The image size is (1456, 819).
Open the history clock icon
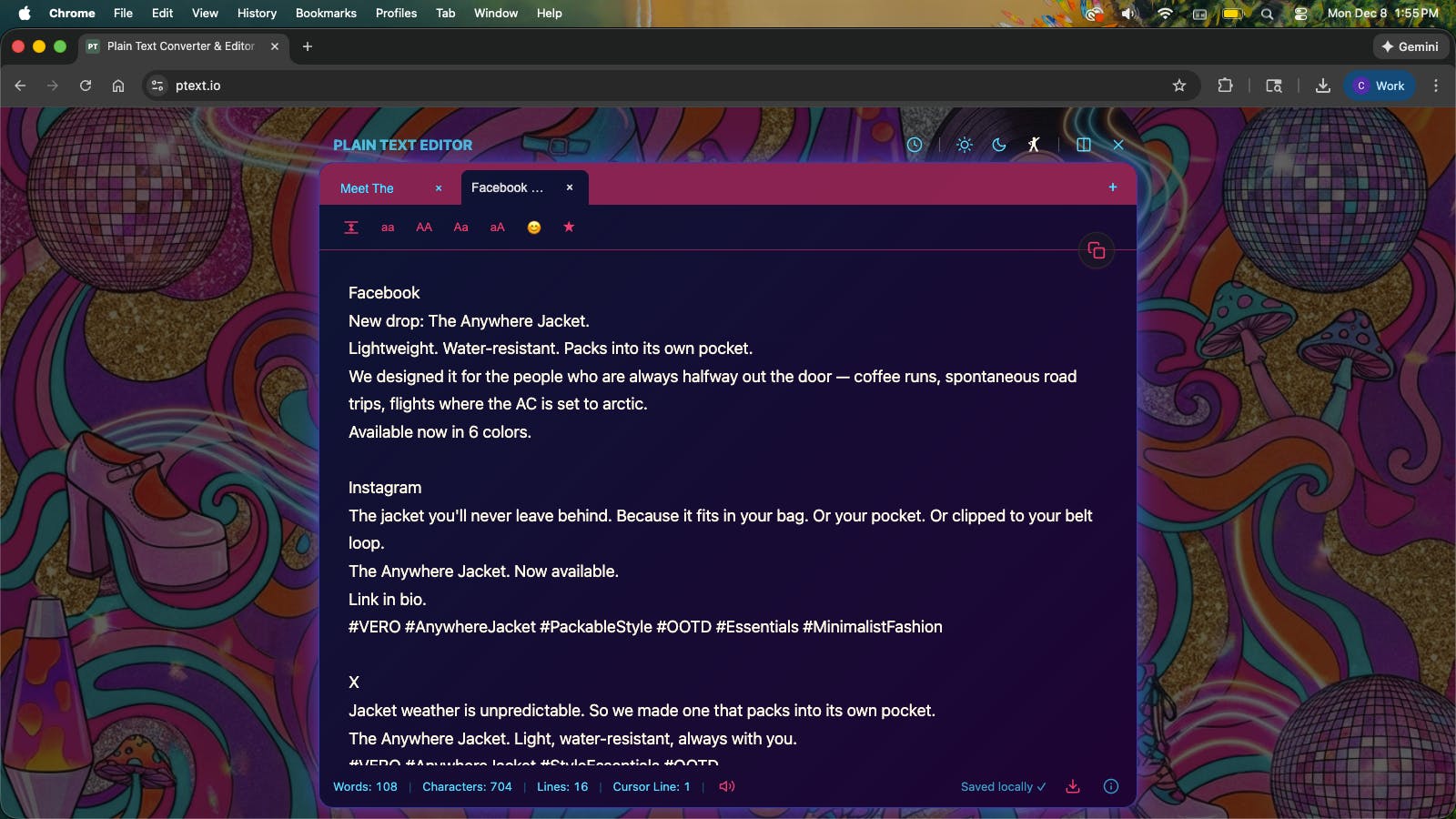(915, 145)
